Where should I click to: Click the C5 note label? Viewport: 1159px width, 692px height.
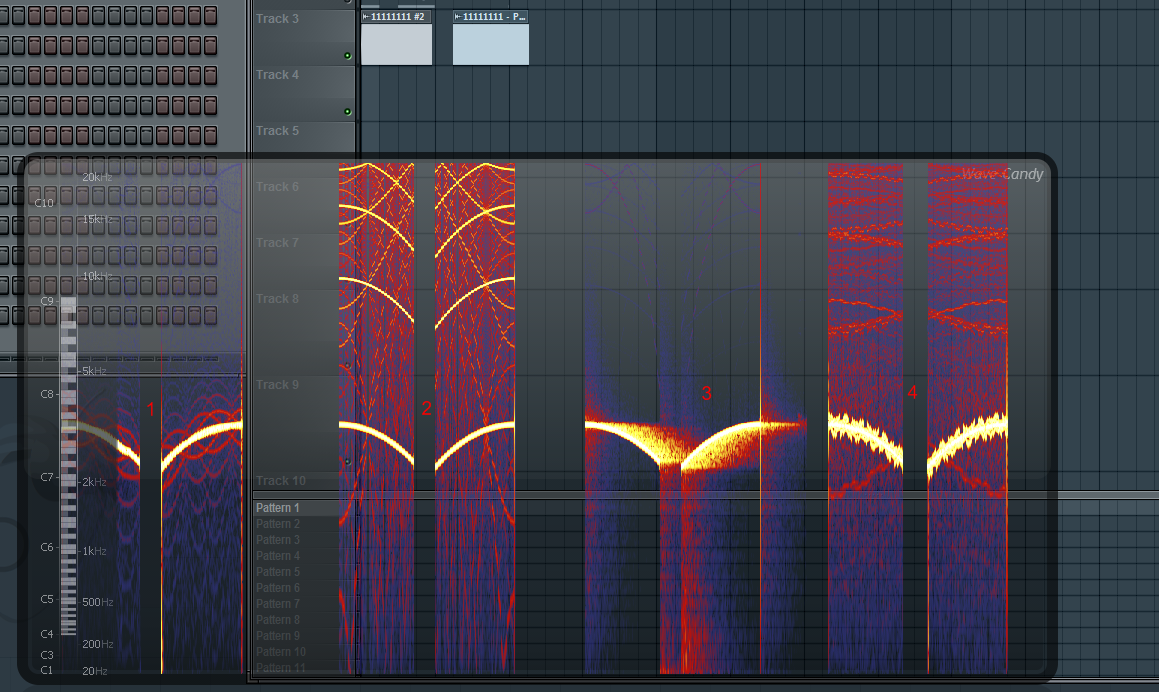pos(47,599)
